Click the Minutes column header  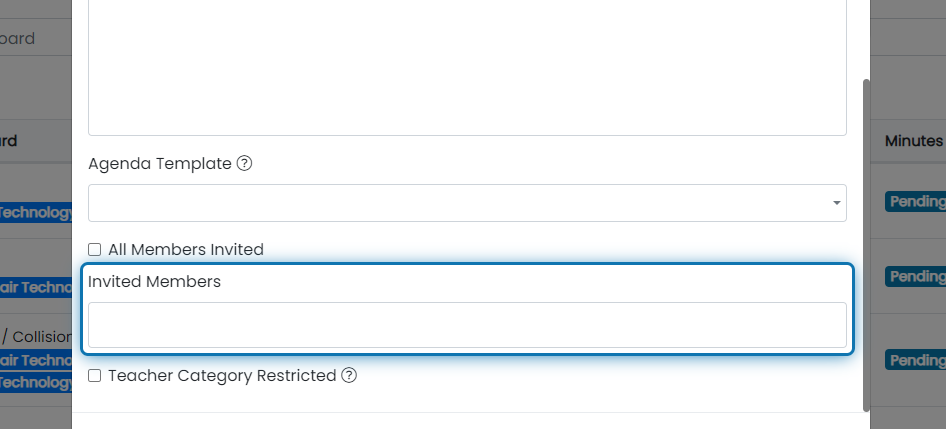(913, 141)
